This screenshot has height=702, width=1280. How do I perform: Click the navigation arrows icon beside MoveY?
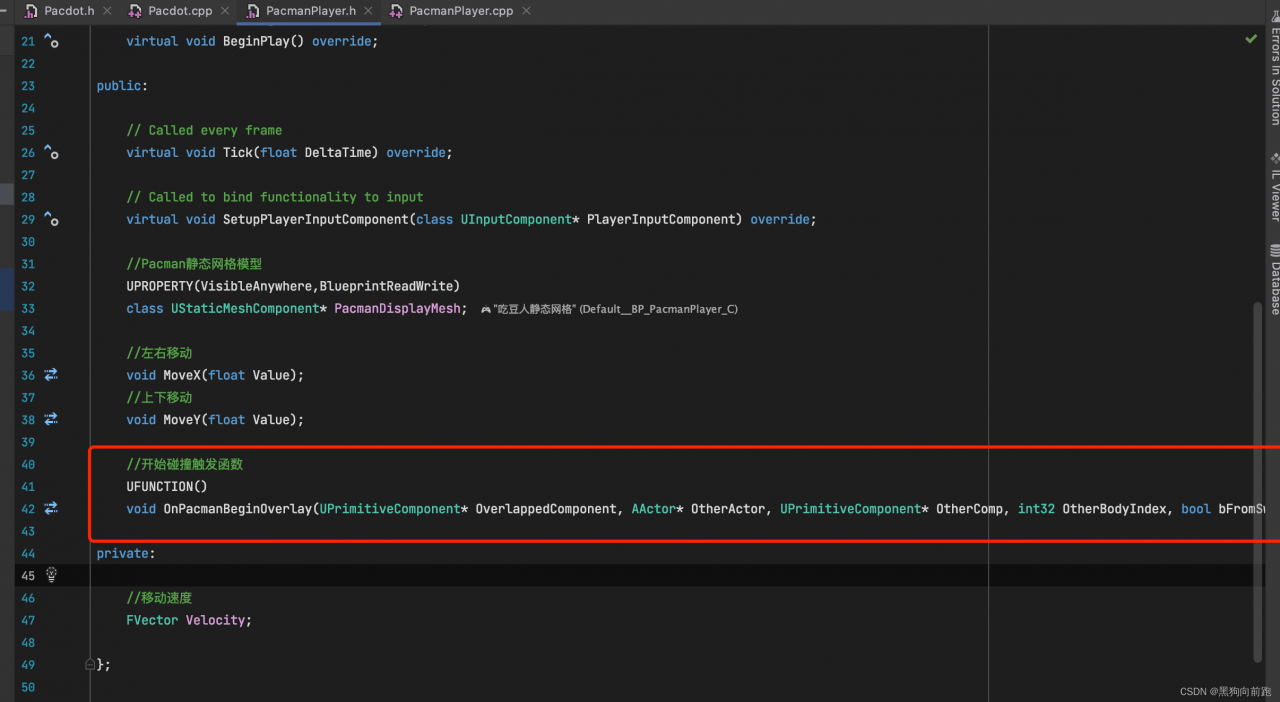coord(51,420)
